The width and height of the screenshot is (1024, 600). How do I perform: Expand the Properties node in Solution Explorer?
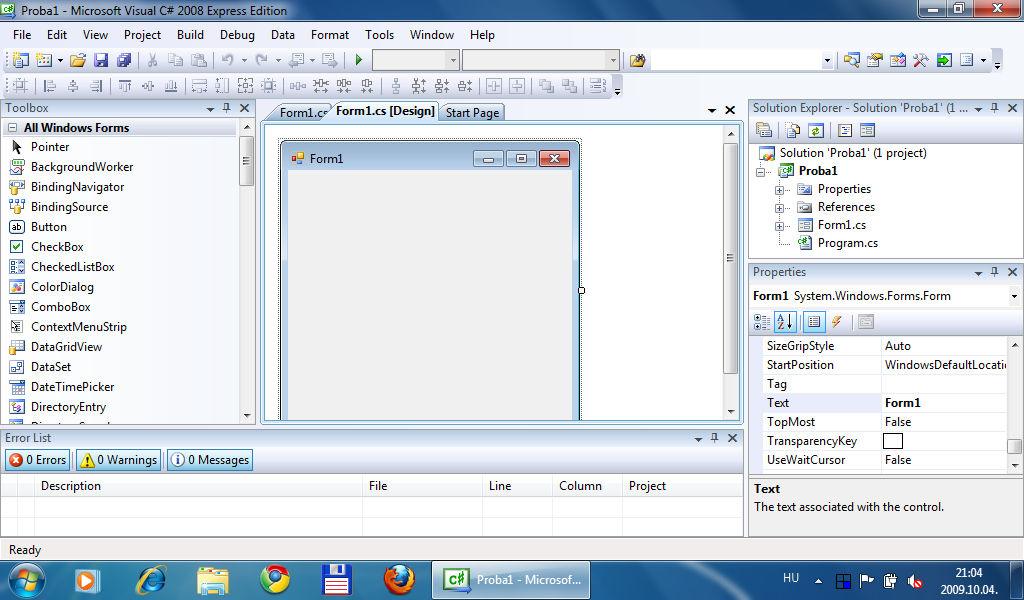tap(779, 190)
